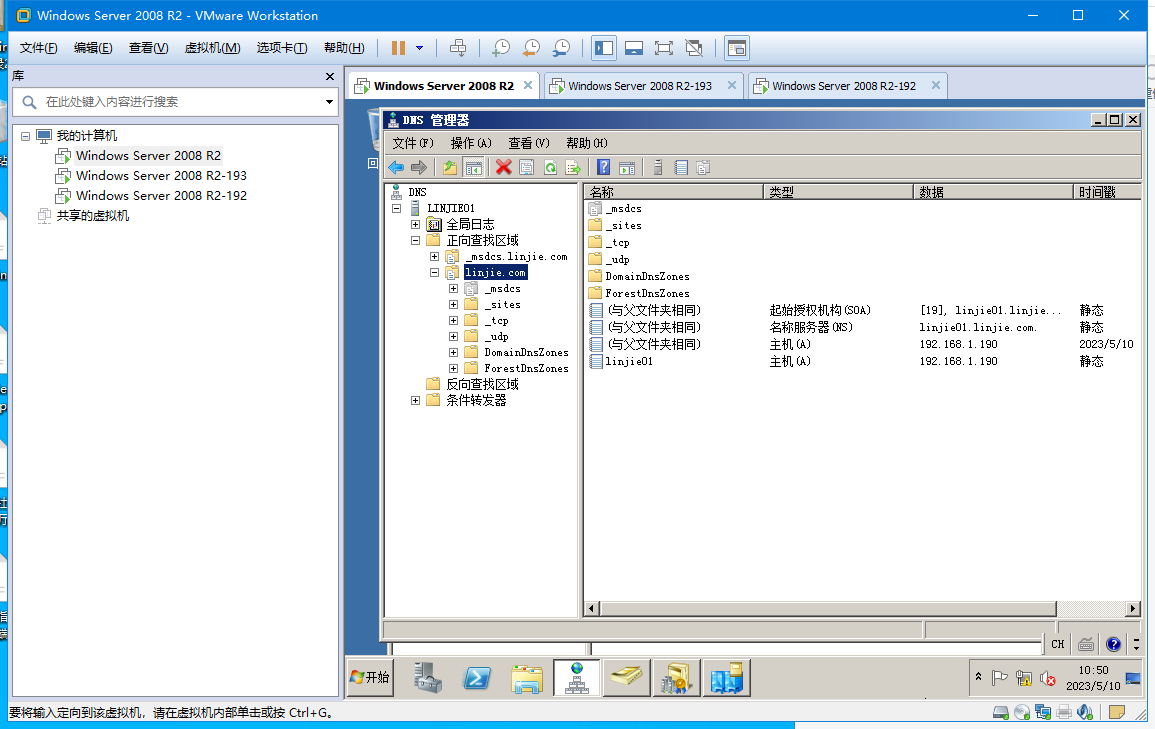Viewport: 1155px width, 729px height.
Task: Collapse the linjie.com zone node
Action: pos(435,272)
